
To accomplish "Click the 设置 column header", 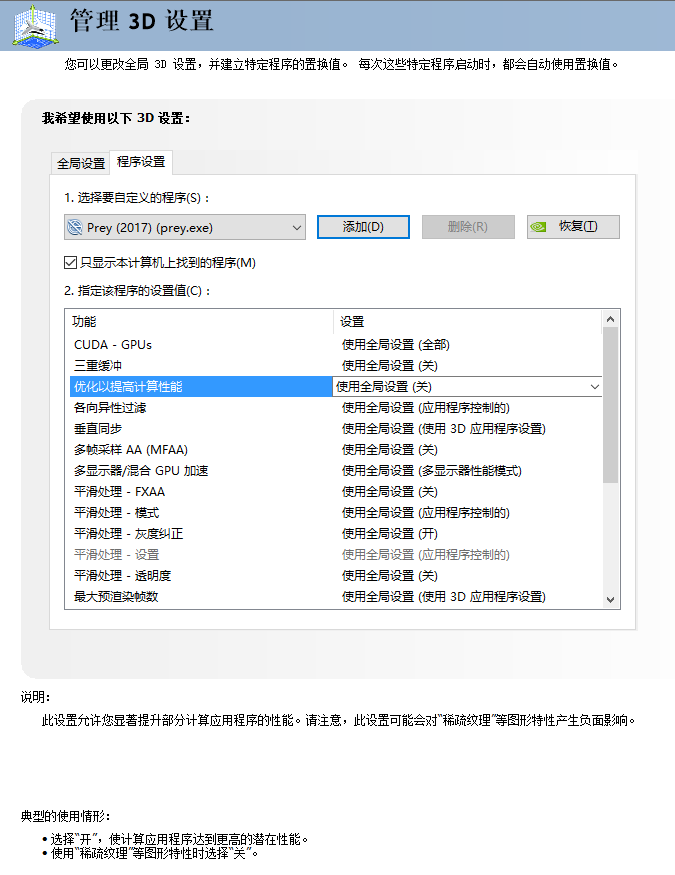I will (x=468, y=322).
